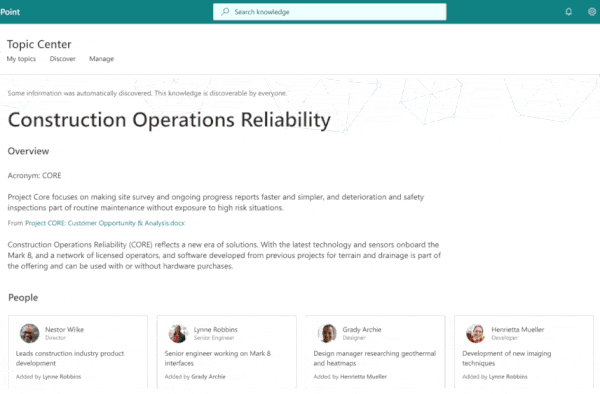Click Nestor Wilke's profile photo
This screenshot has width=600, height=394.
[29, 333]
